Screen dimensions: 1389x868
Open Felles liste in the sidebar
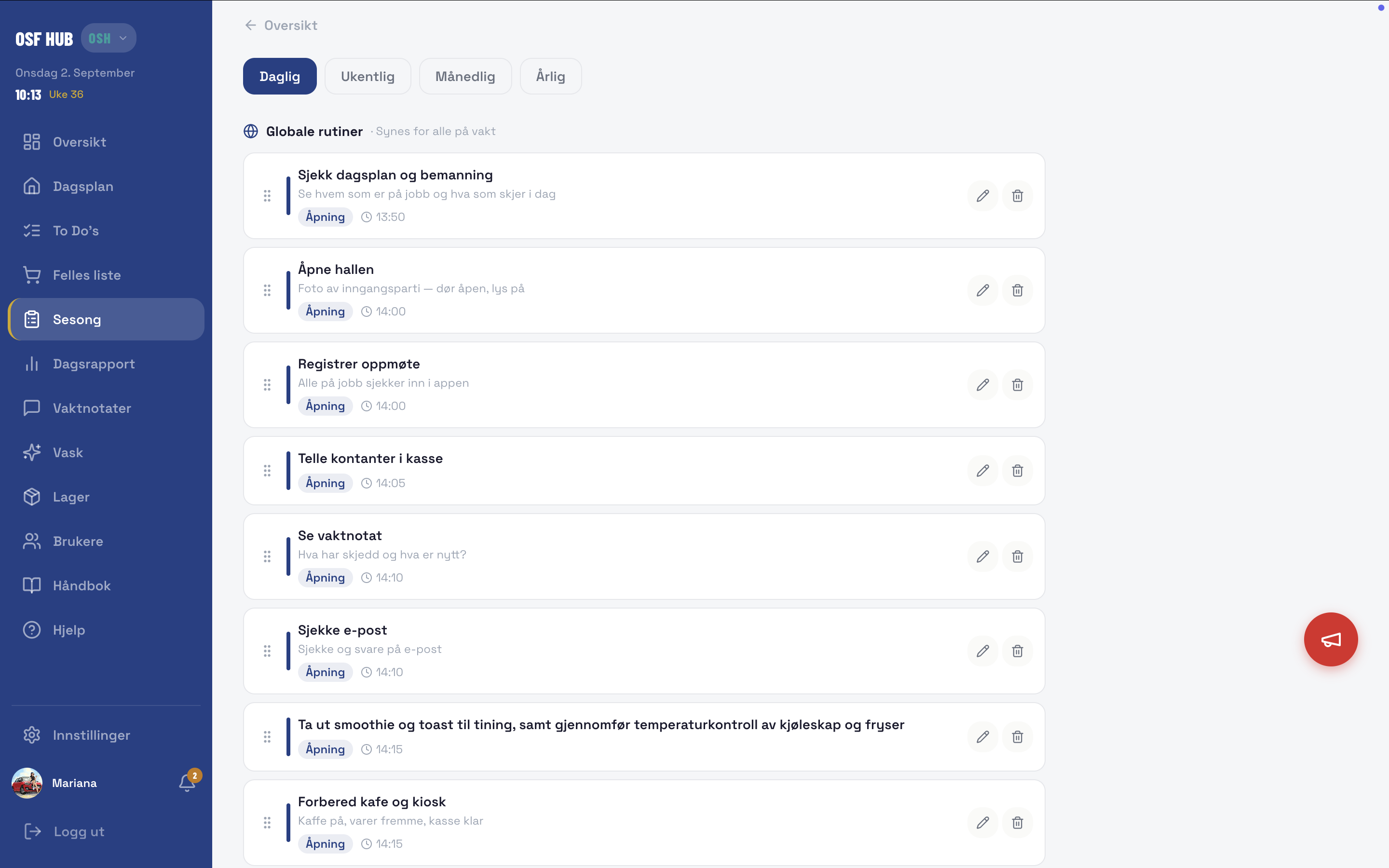point(106,275)
